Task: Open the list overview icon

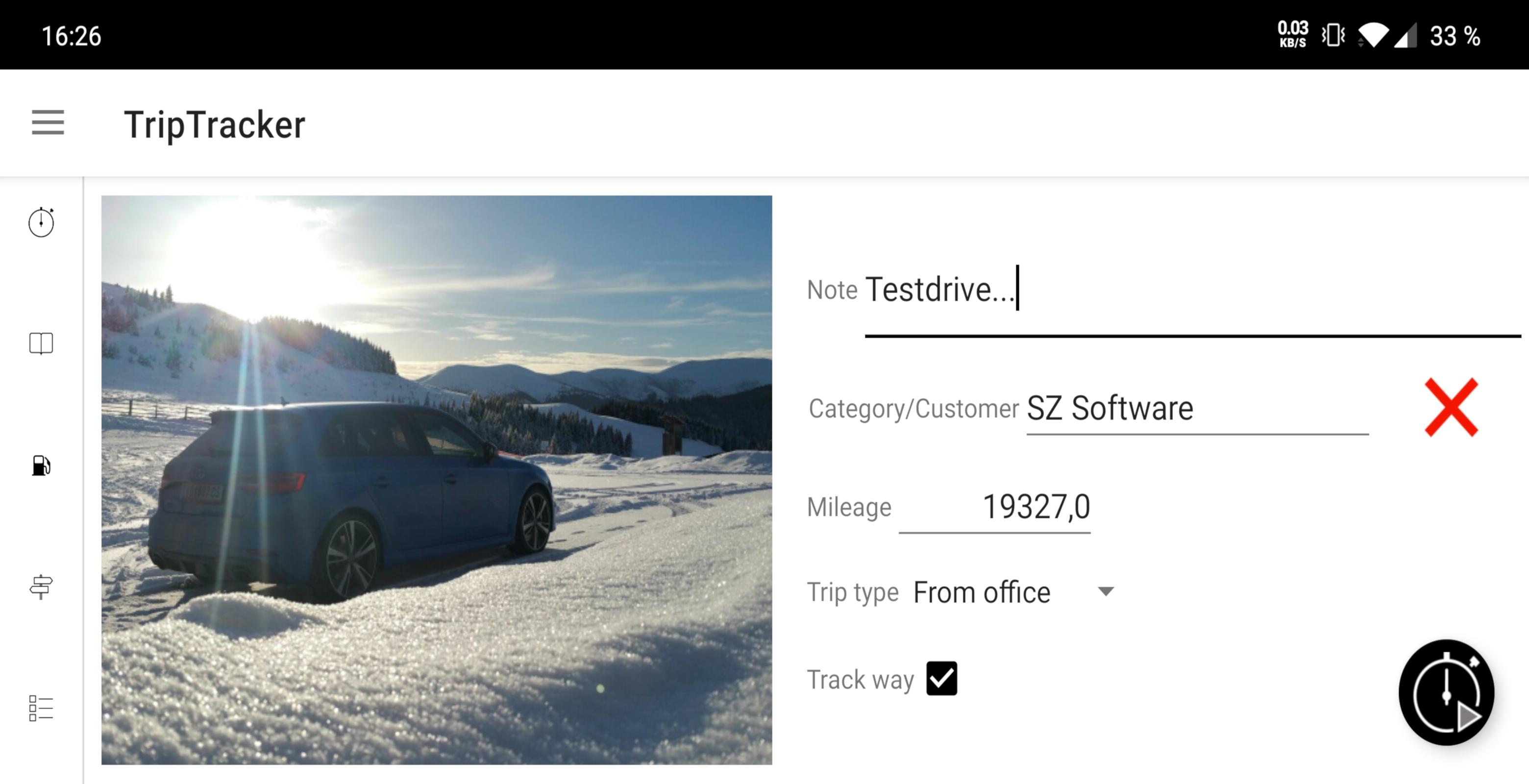Action: coord(41,708)
